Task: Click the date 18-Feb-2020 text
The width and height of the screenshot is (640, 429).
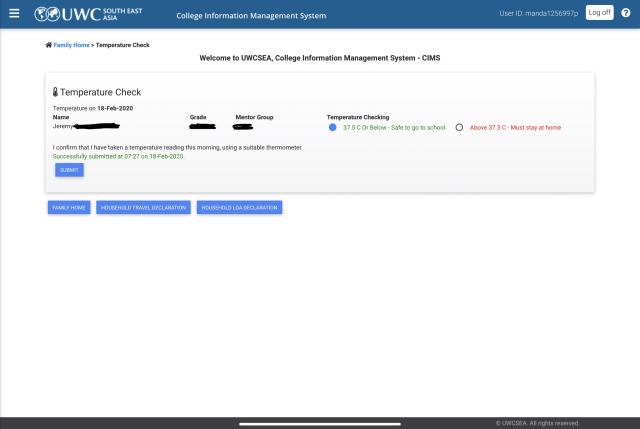Action: 115,108
